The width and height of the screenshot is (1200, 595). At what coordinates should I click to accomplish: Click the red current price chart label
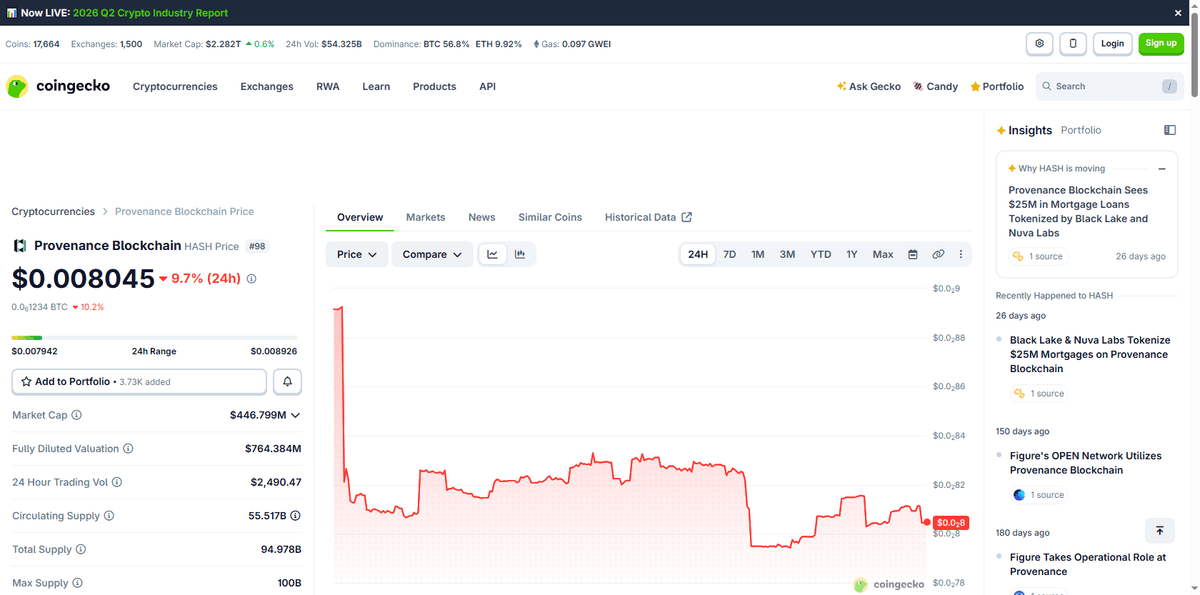(x=950, y=523)
